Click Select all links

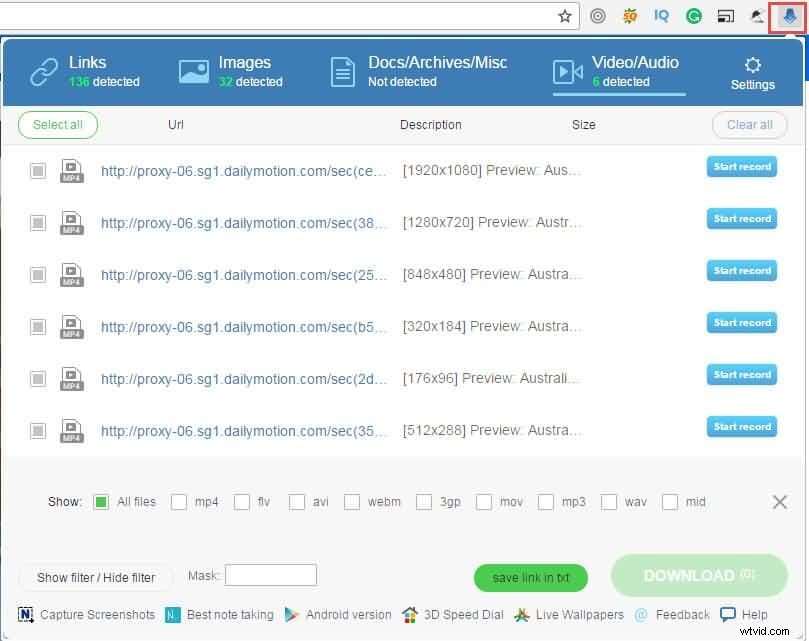[x=57, y=125]
